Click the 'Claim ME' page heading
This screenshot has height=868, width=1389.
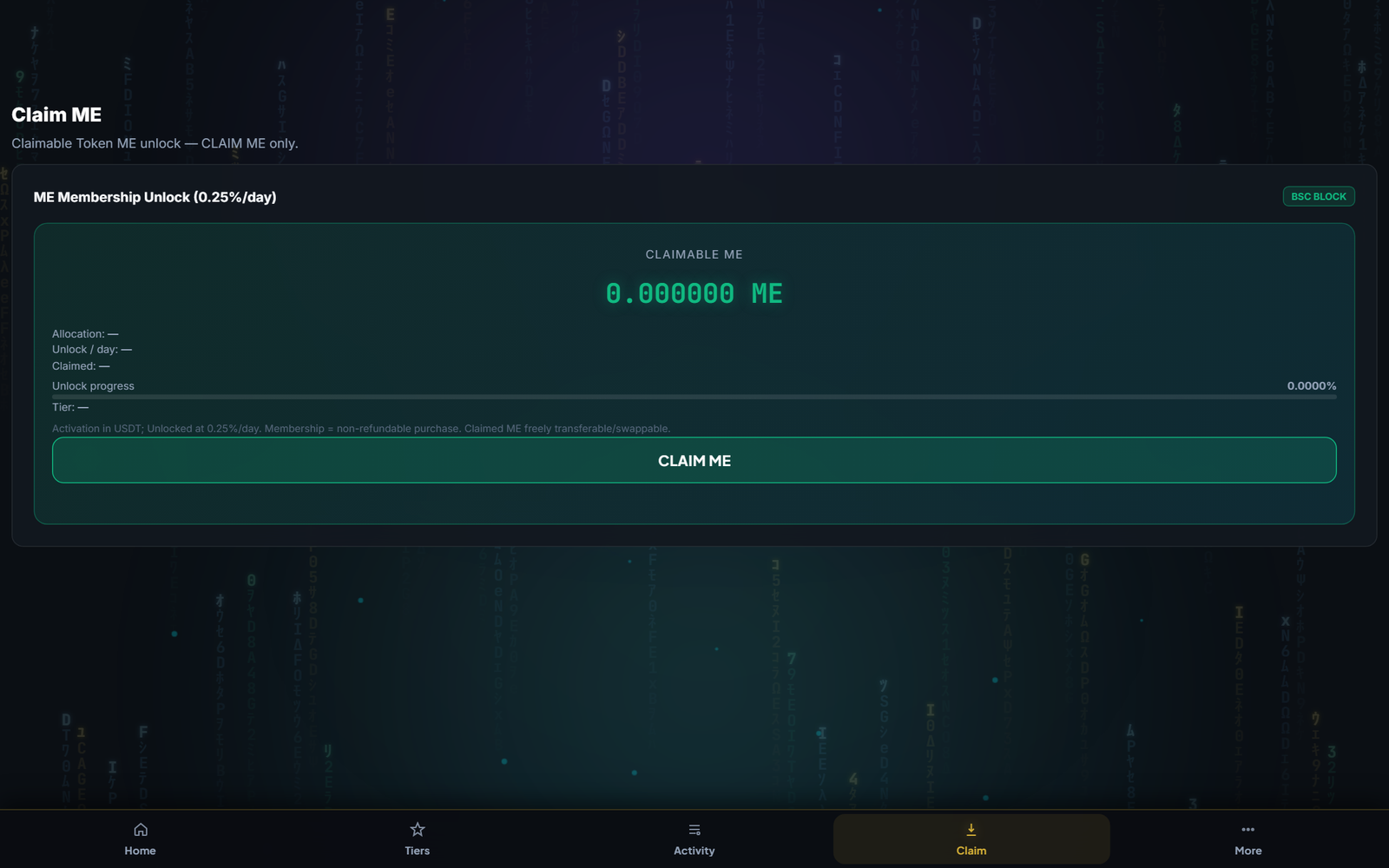click(56, 115)
